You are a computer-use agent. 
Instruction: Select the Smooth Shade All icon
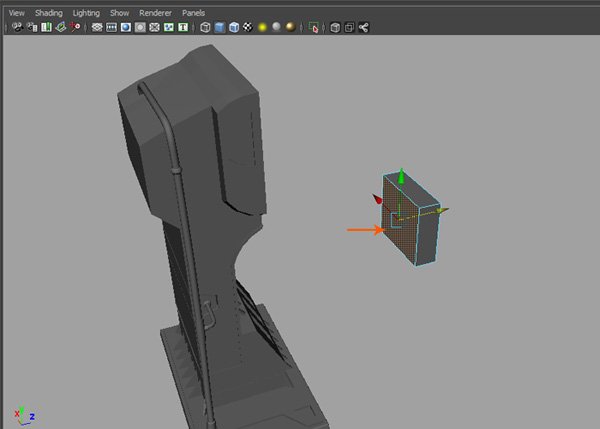220,27
